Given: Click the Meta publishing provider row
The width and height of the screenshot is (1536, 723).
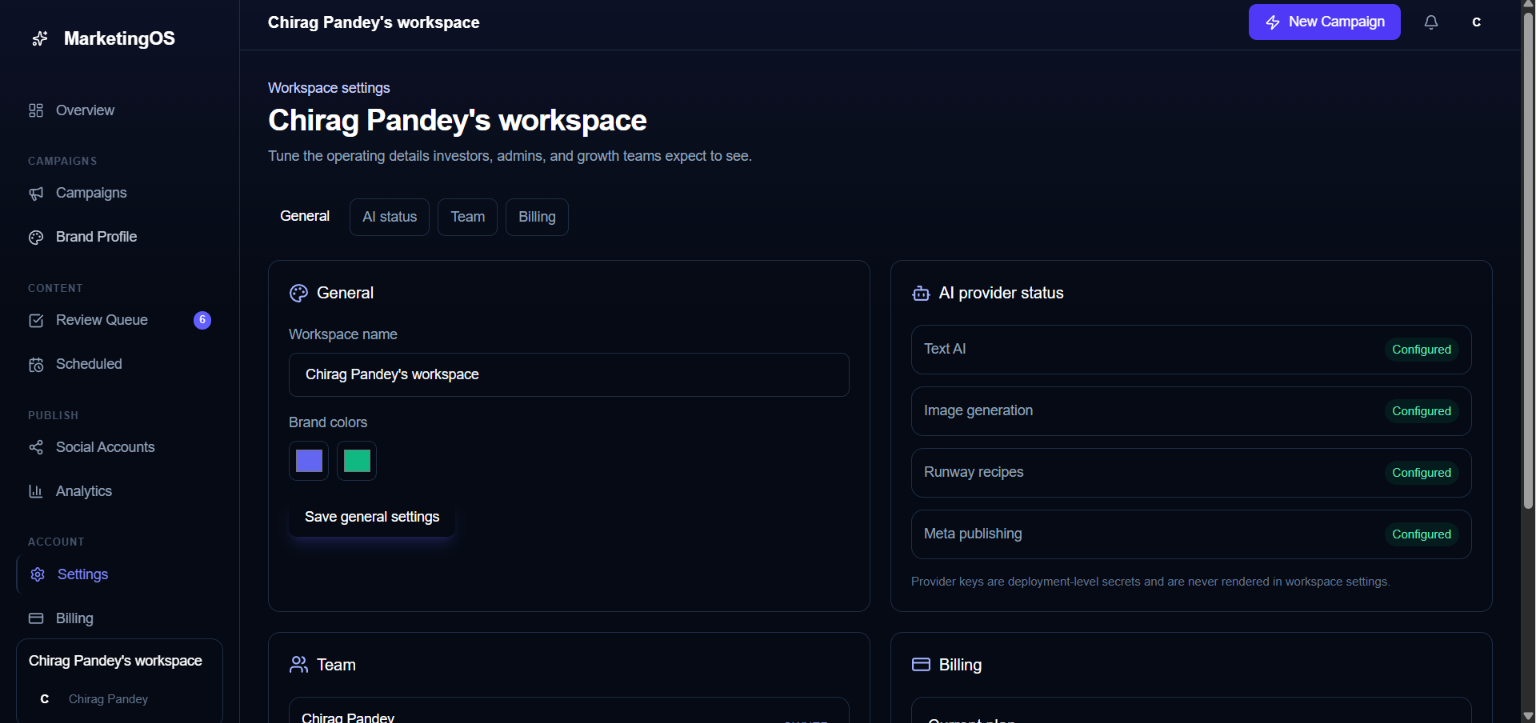Looking at the screenshot, I should 1191,534.
